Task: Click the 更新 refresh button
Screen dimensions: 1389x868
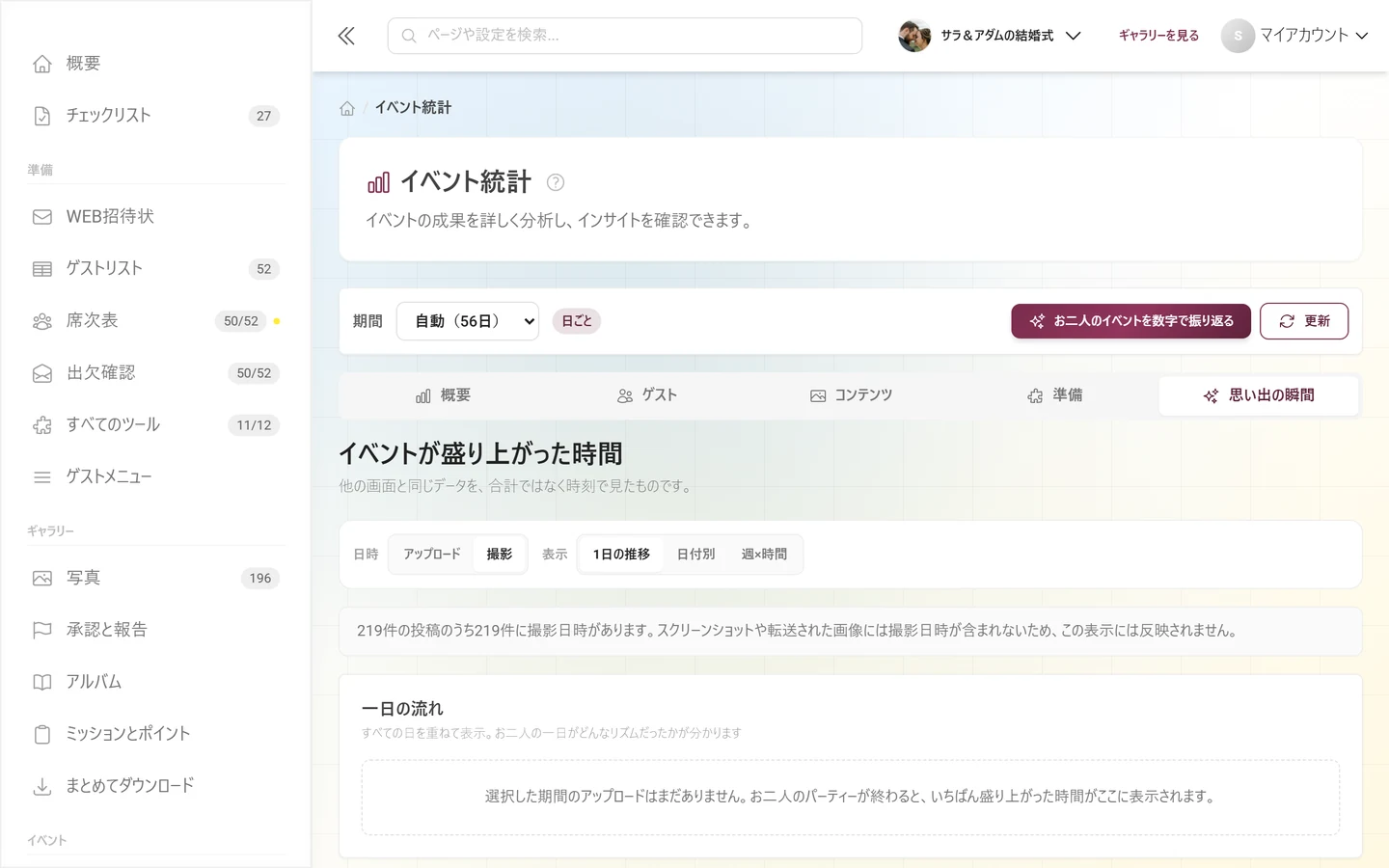Action: tap(1304, 321)
